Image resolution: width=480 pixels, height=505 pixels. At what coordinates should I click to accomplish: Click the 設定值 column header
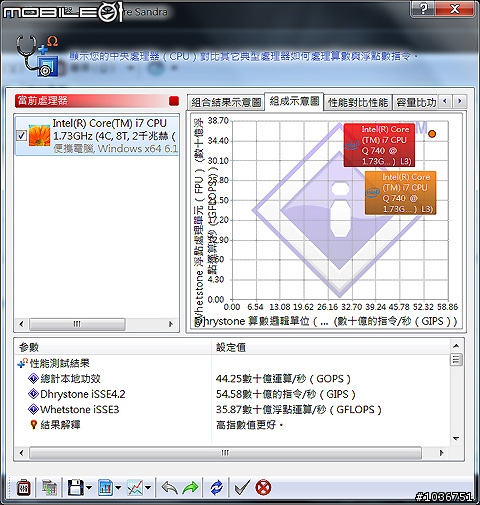(331, 347)
